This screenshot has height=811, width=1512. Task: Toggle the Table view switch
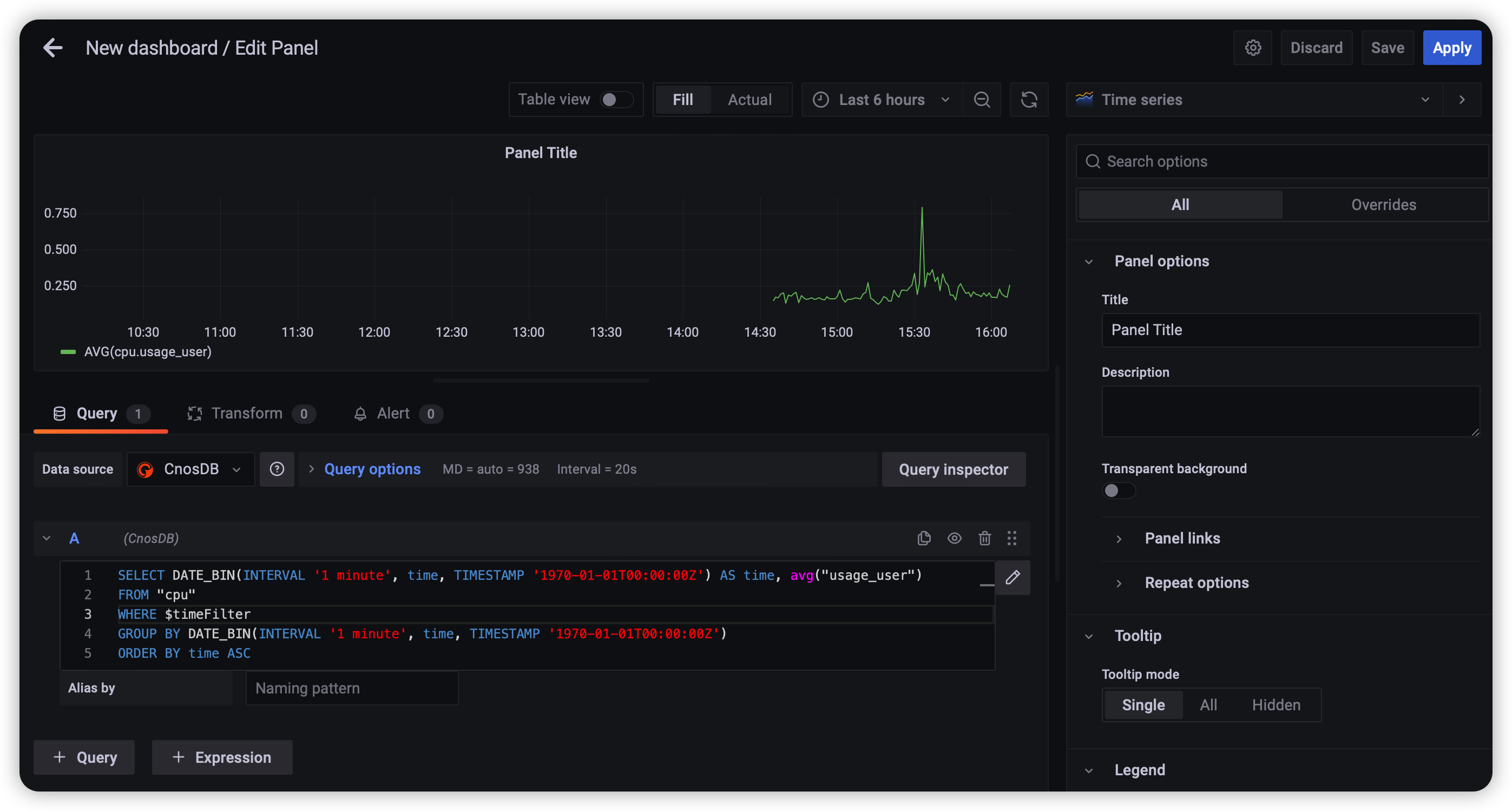coord(616,100)
